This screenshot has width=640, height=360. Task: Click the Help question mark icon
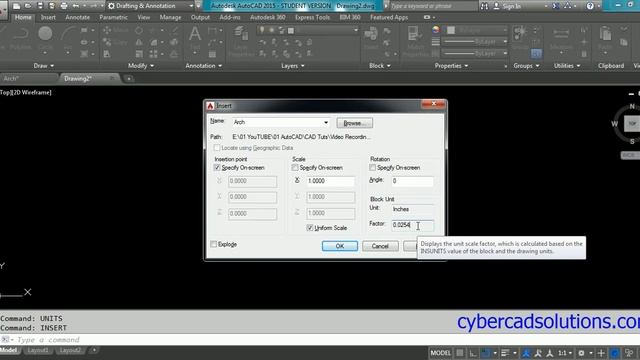(590, 6)
